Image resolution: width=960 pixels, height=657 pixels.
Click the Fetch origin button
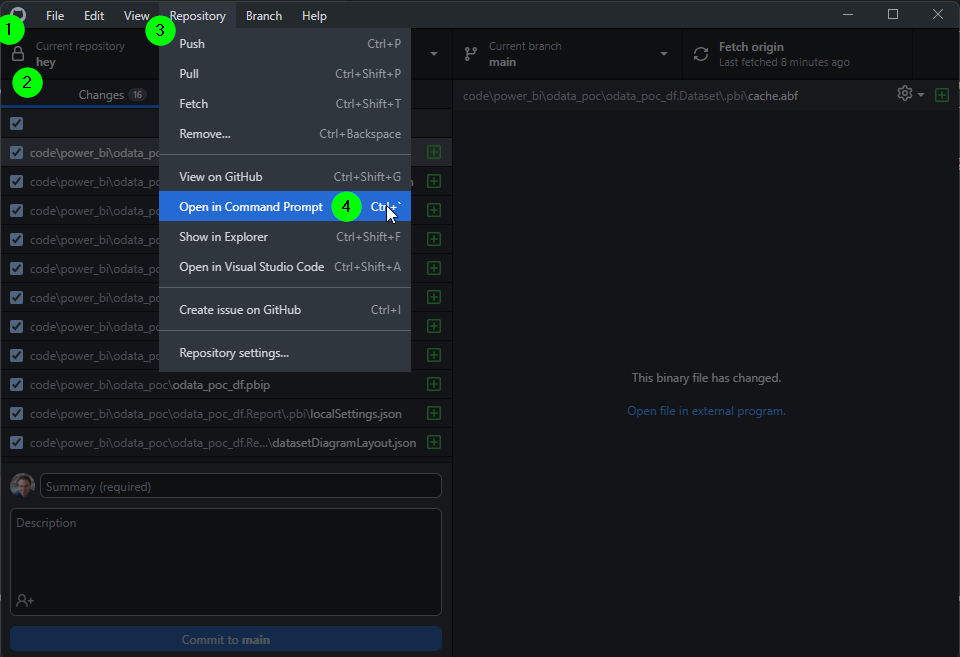pos(797,54)
